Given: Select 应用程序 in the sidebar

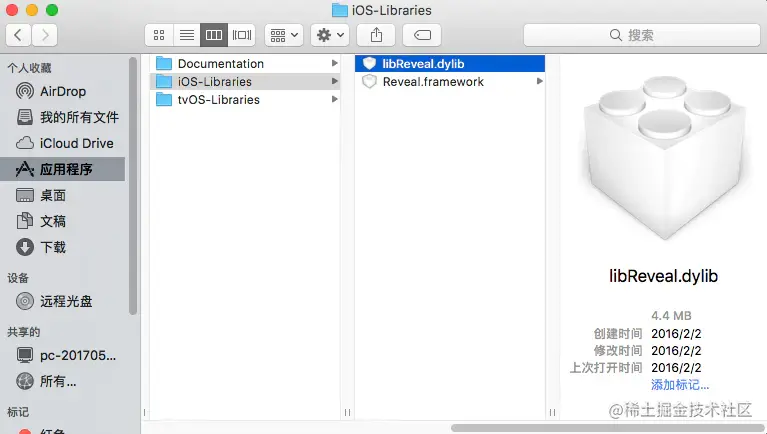Looking at the screenshot, I should point(63,169).
